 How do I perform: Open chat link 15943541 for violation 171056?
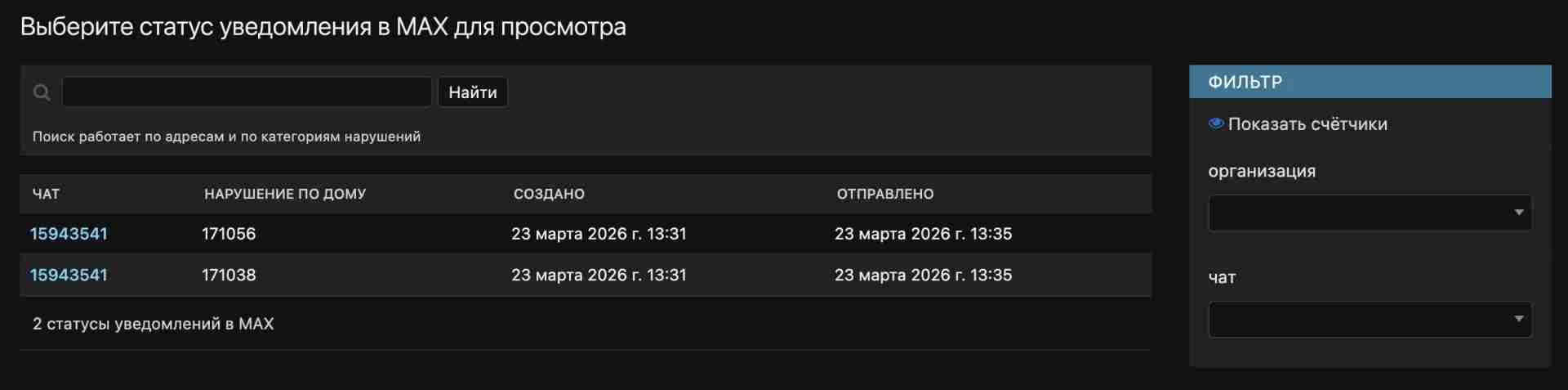(69, 234)
